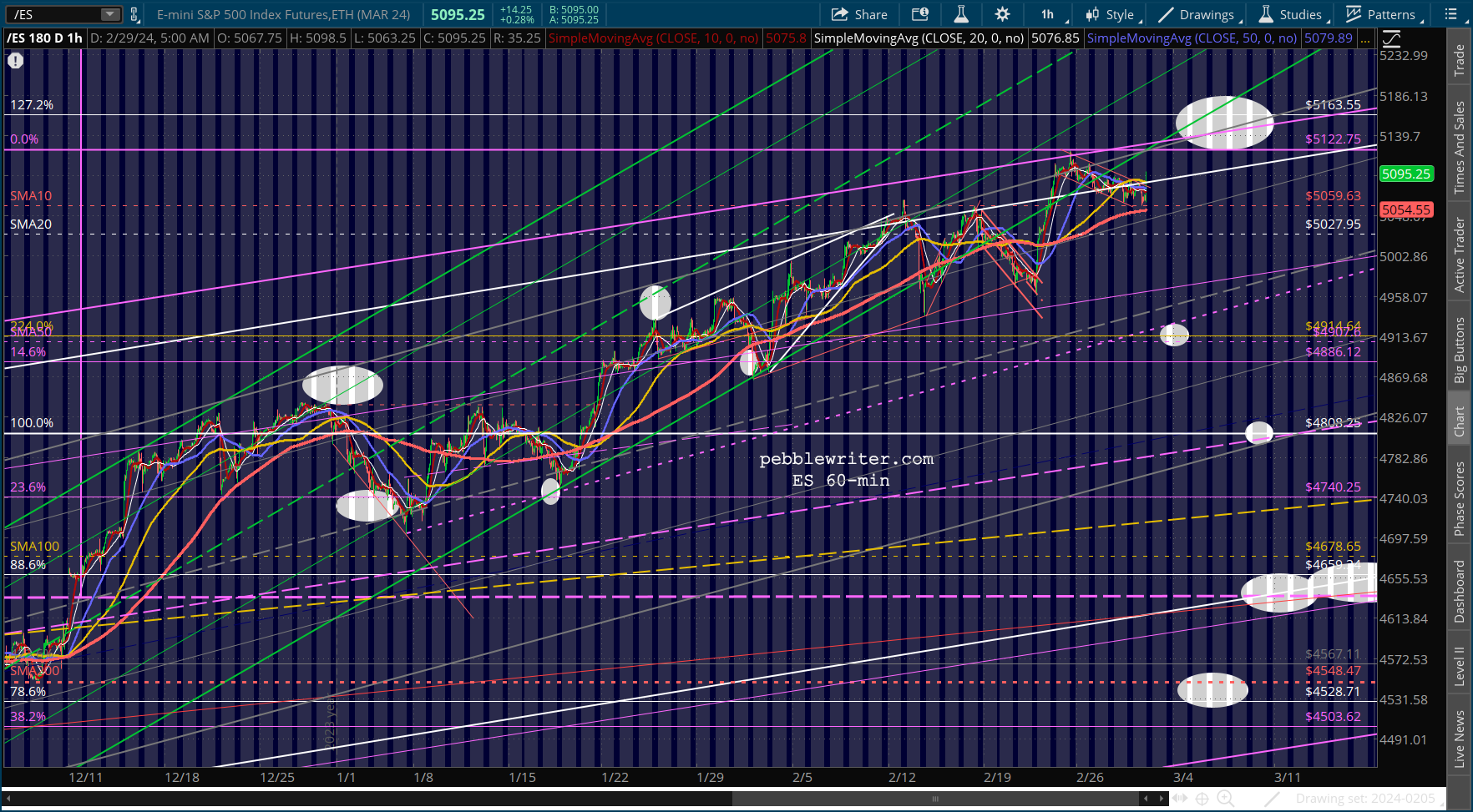The height and width of the screenshot is (812, 1473).
Task: Open the Studies menu button
Action: pyautogui.click(x=1290, y=14)
